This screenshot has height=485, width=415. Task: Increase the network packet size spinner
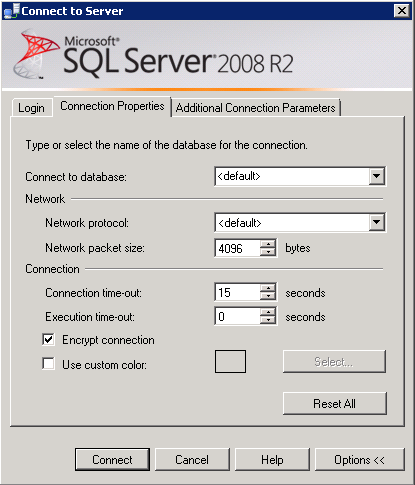(268, 244)
